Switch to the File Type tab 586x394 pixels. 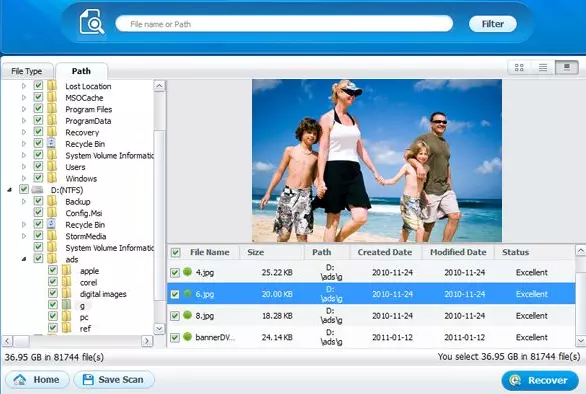[27, 71]
